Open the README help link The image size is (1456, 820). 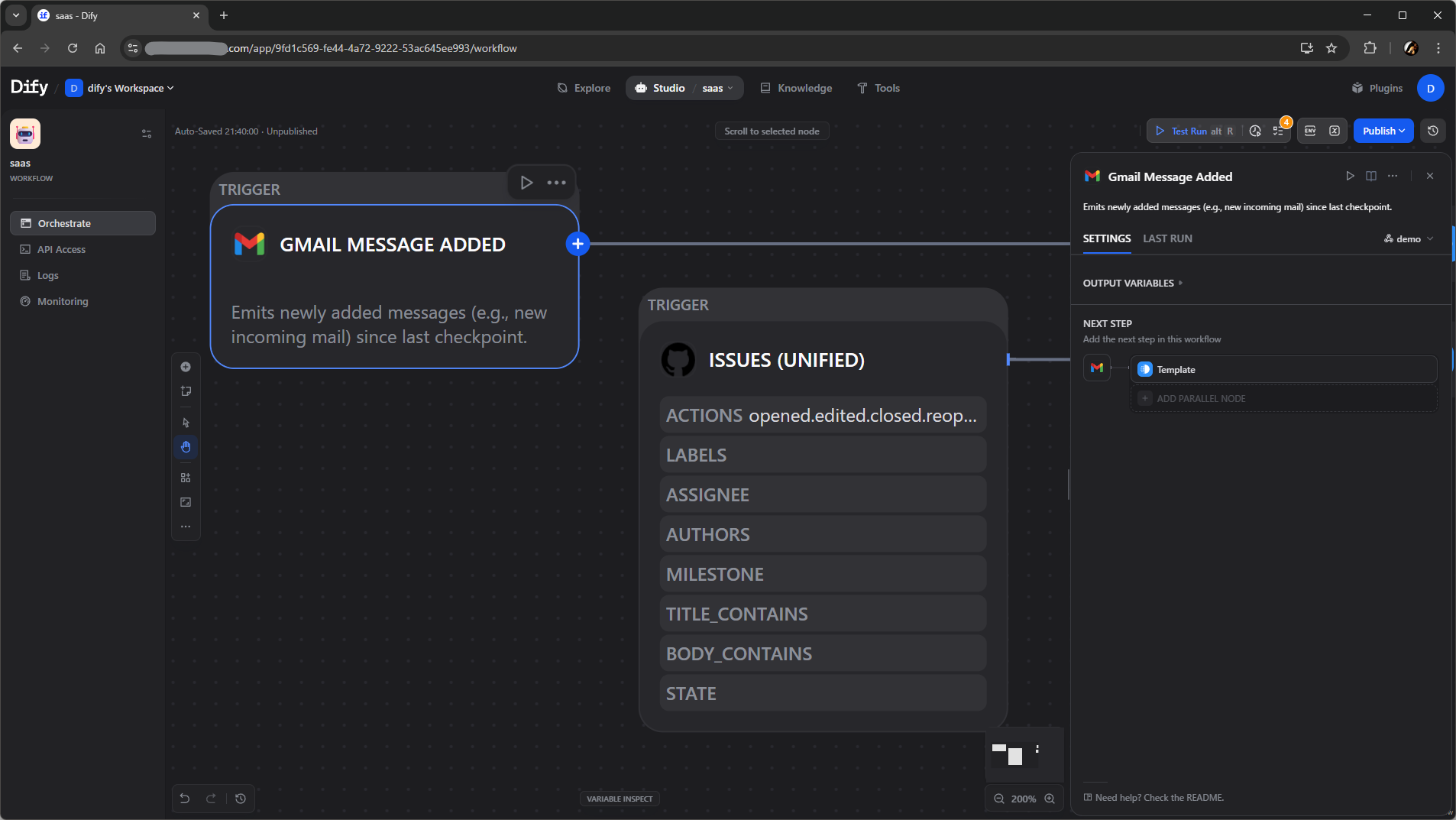coord(1159,797)
